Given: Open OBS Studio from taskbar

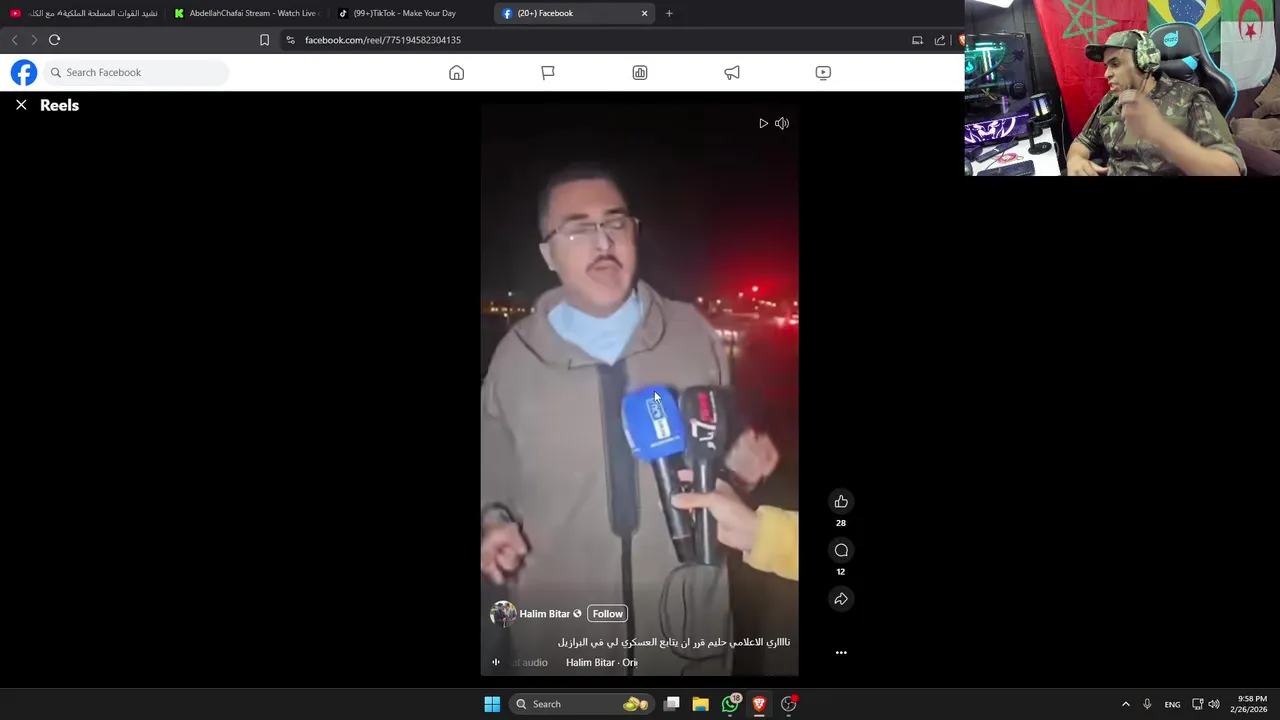Looking at the screenshot, I should click(789, 704).
